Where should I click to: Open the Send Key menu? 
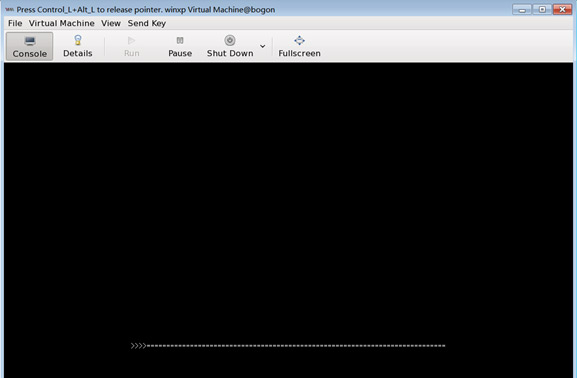click(x=147, y=23)
